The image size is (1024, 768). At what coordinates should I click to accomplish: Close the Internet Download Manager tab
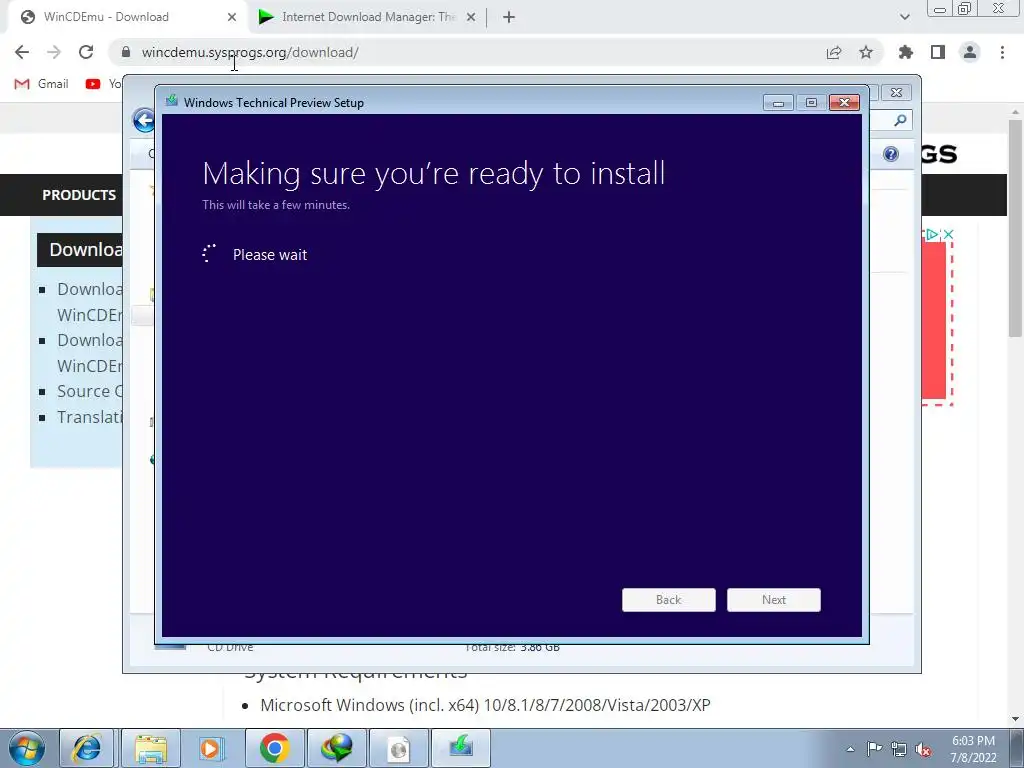[x=471, y=18]
